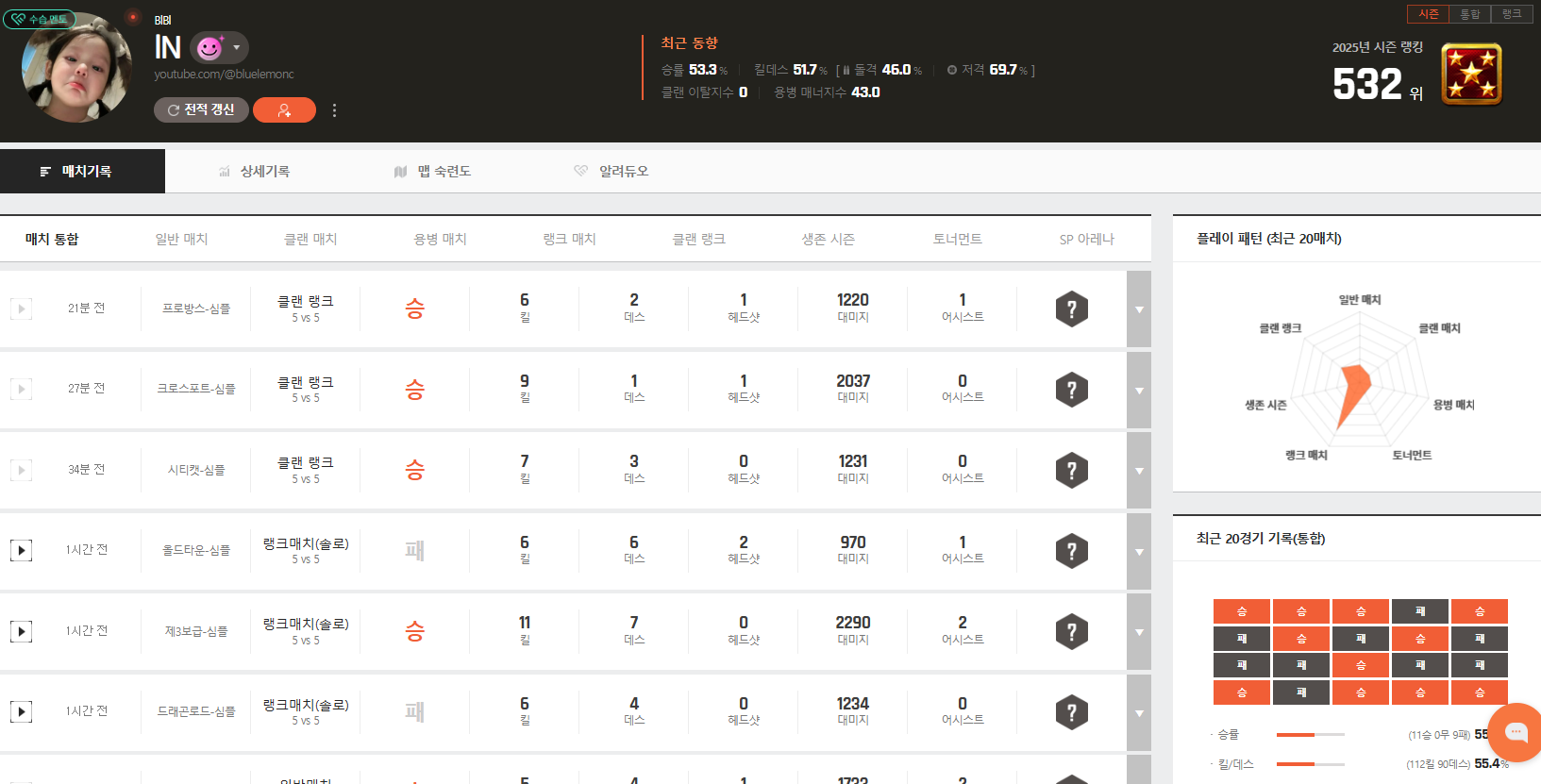Image resolution: width=1541 pixels, height=784 pixels.
Task: Click the smiley emoji status icon
Action: [x=209, y=48]
